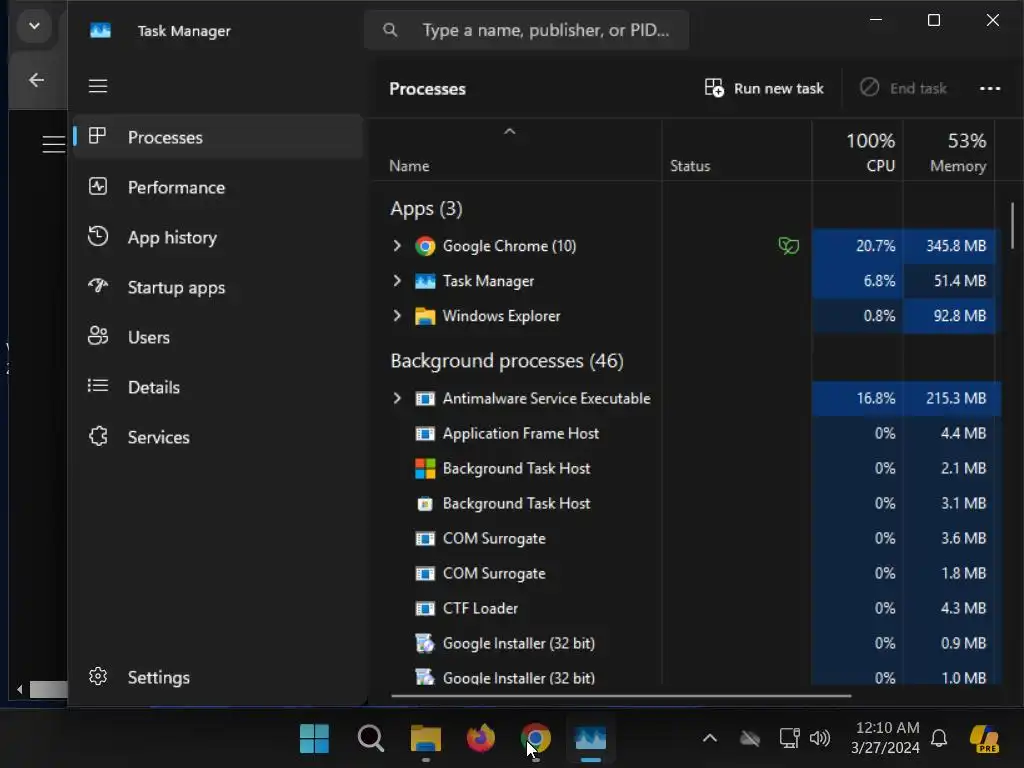Click the CTF Loader process icon

424,609
